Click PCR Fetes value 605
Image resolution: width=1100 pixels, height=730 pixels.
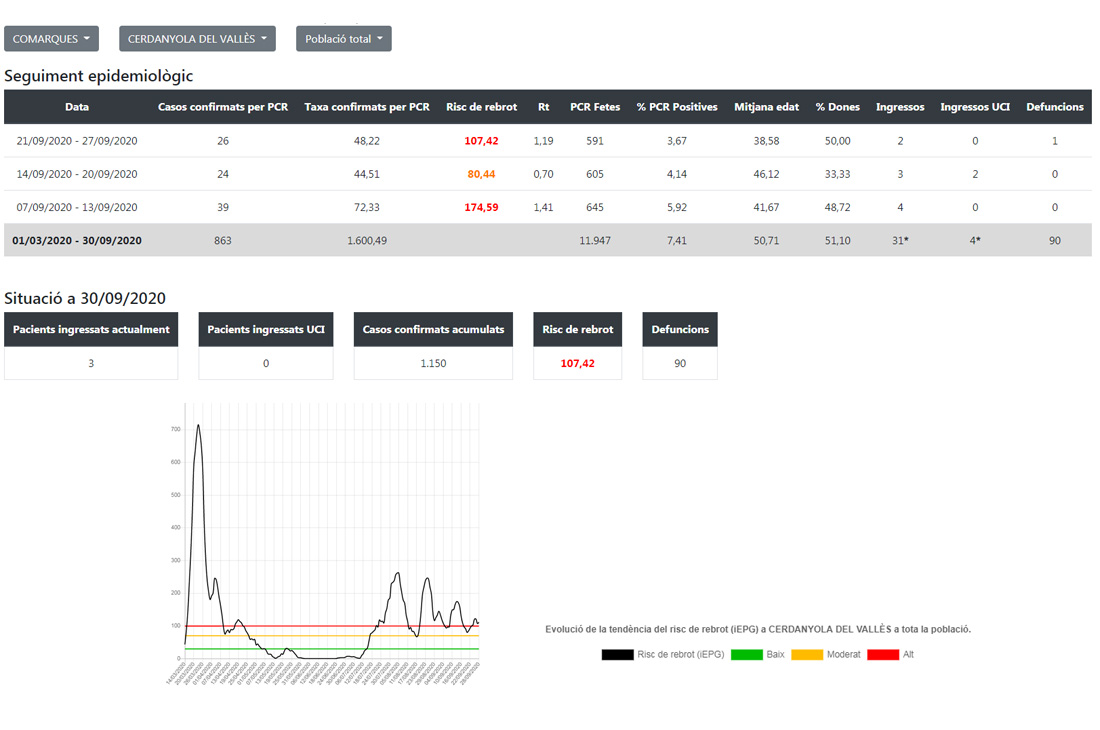pyautogui.click(x=595, y=174)
